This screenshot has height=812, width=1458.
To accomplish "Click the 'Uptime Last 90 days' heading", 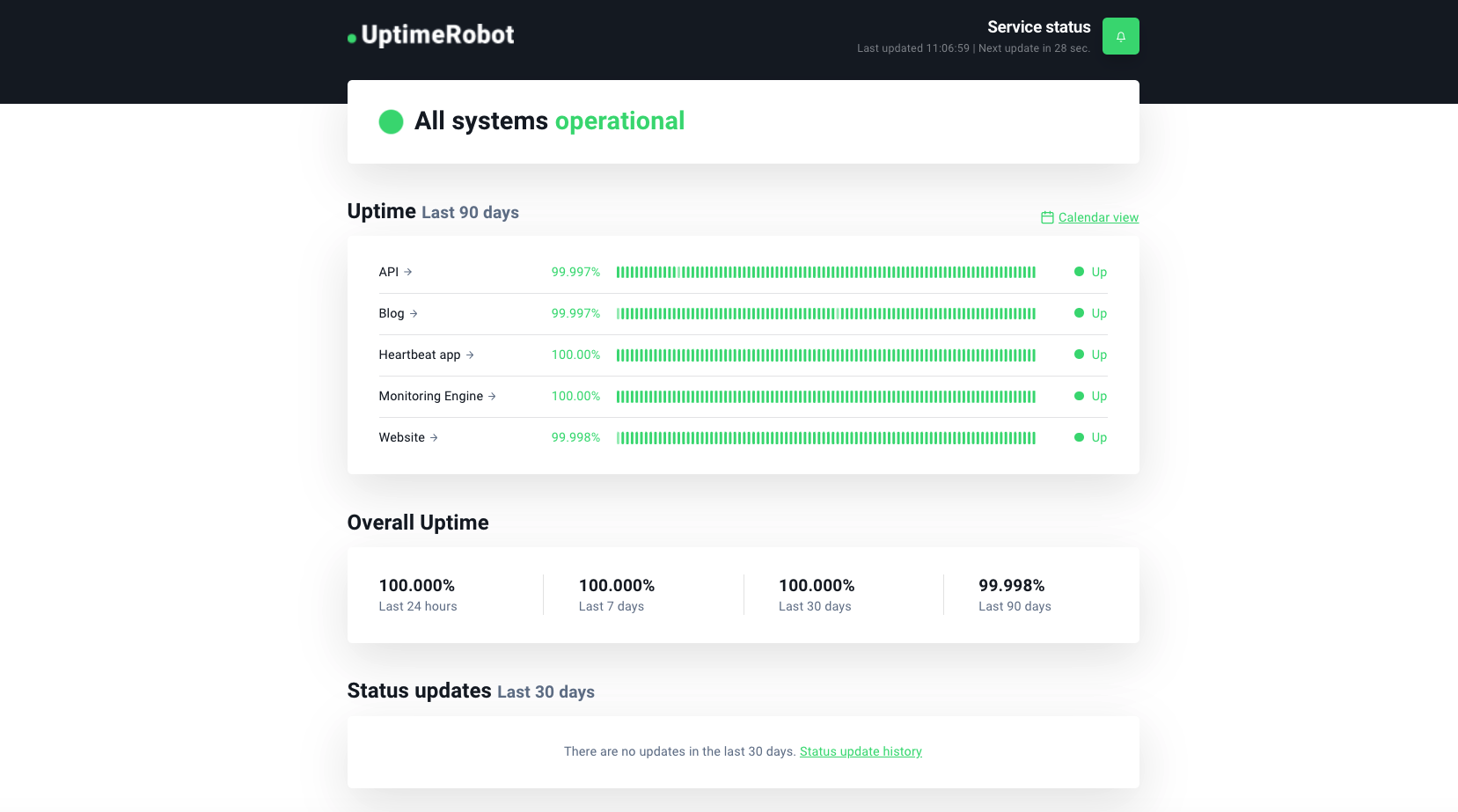I will point(433,211).
